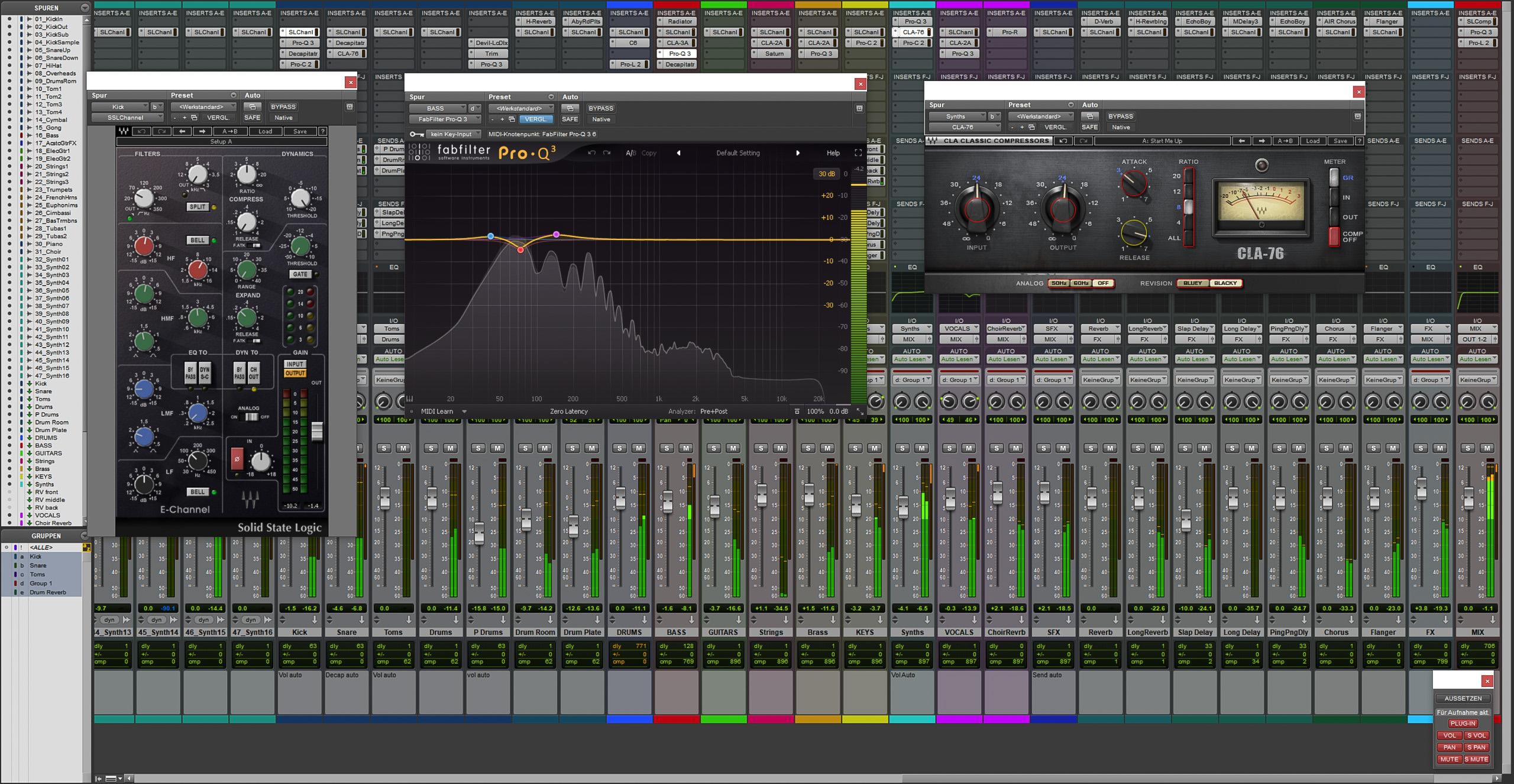Open SPUREN track list menu arrow
The image size is (1514, 784).
click(x=85, y=8)
